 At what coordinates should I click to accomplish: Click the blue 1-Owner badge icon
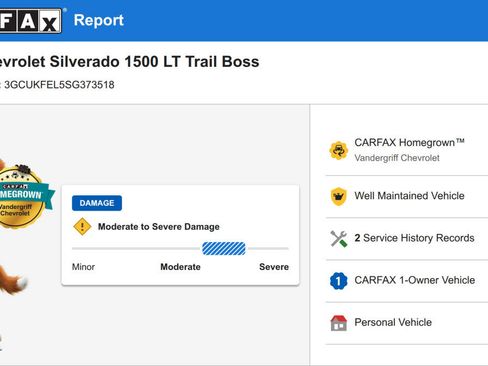[339, 281]
